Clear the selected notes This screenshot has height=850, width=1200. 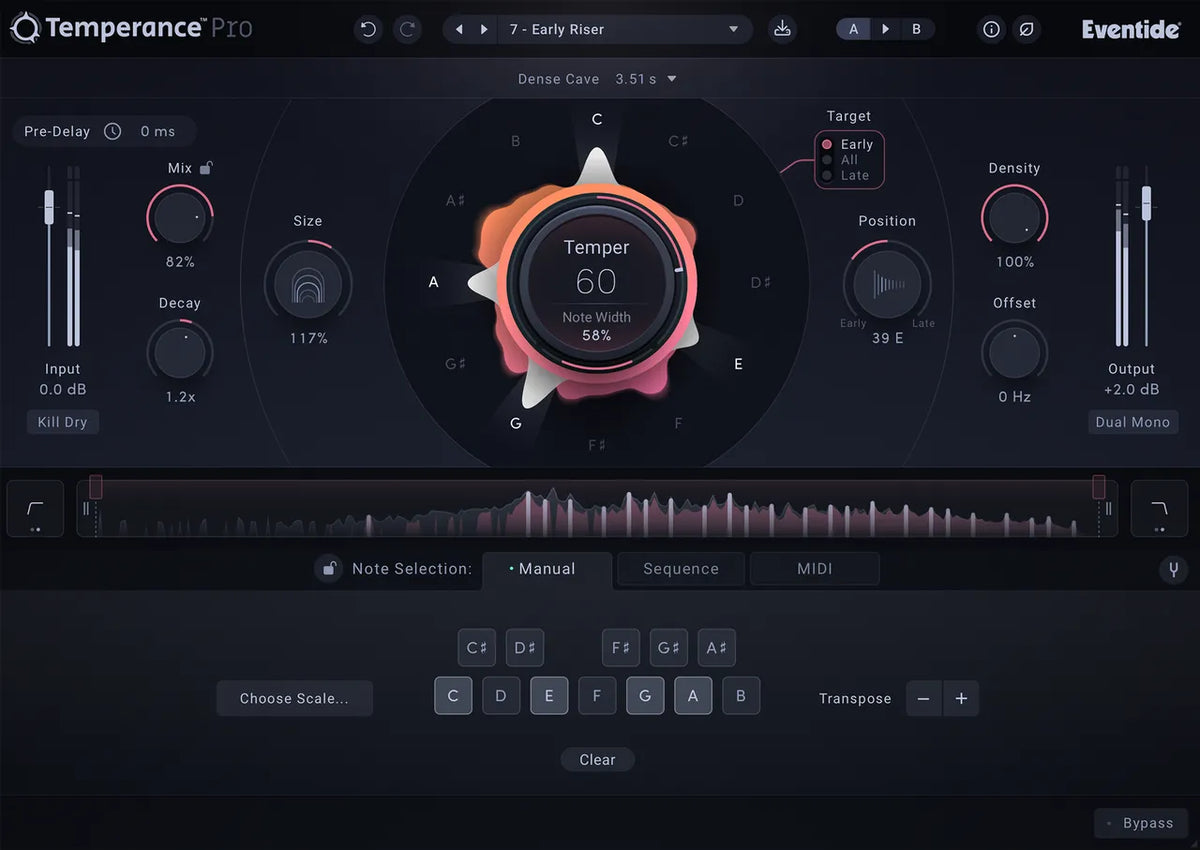point(597,759)
